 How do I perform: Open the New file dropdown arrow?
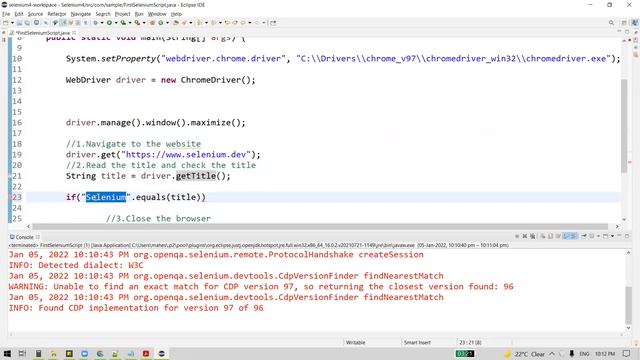click(12, 23)
